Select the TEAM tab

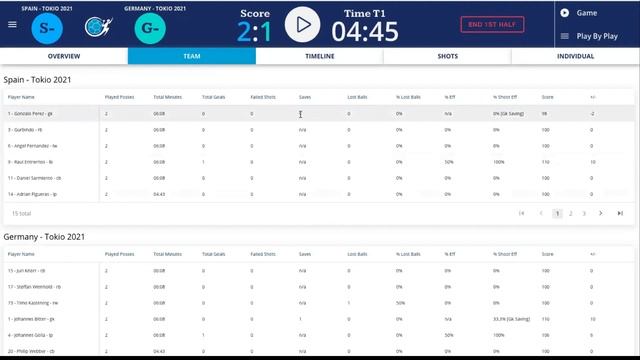pos(192,56)
